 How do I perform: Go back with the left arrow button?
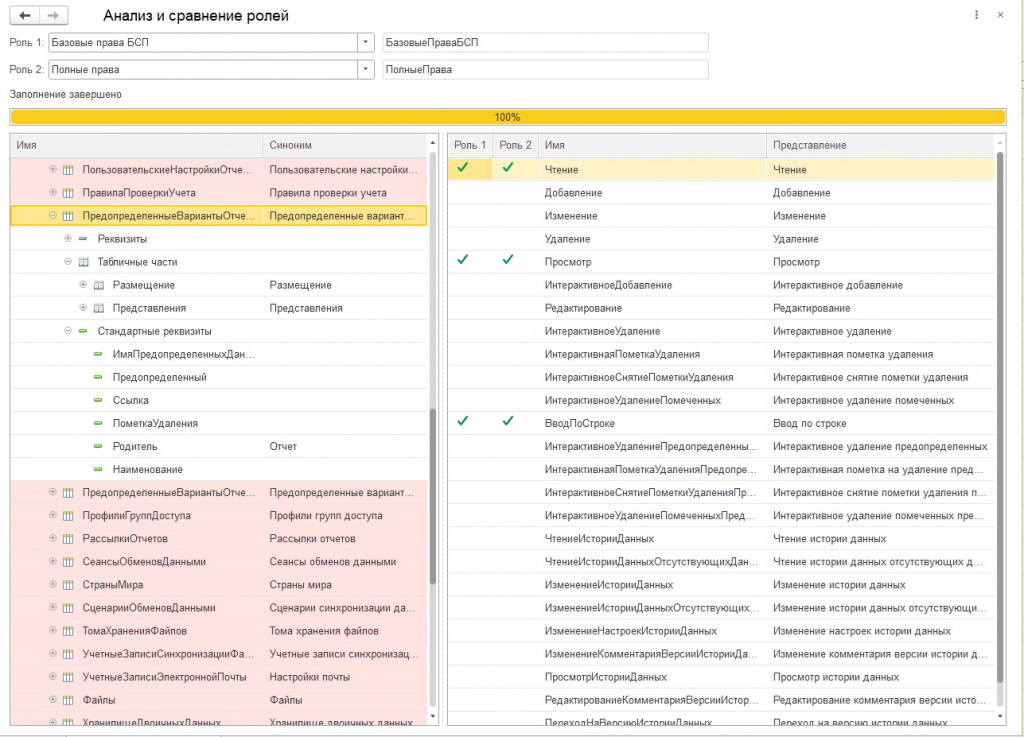pos(25,15)
